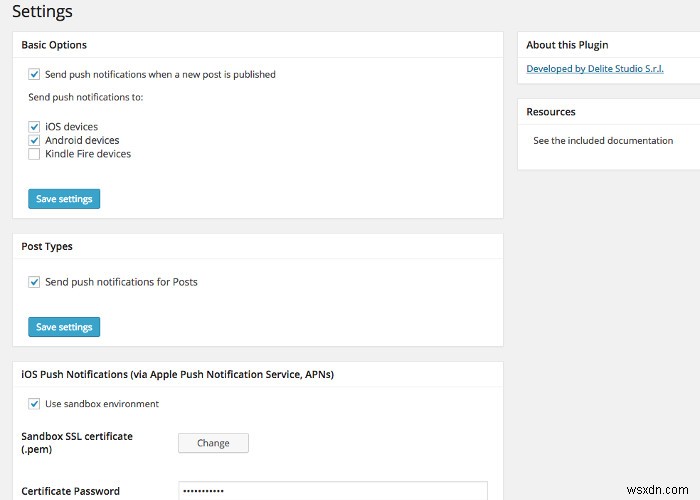The height and width of the screenshot is (500, 700).
Task: Uncheck the Android devices checkbox
Action: click(x=34, y=140)
